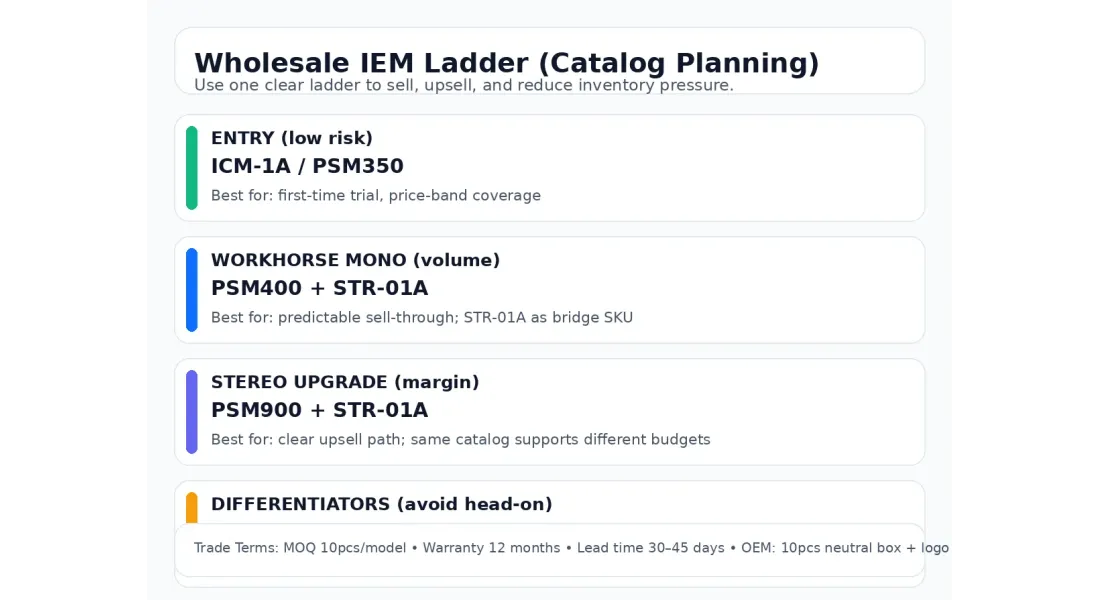Select the 'DIFFERENTIATORS (avoid head-on)' heading
Image resolution: width=1100 pixels, height=600 pixels.
pos(381,504)
